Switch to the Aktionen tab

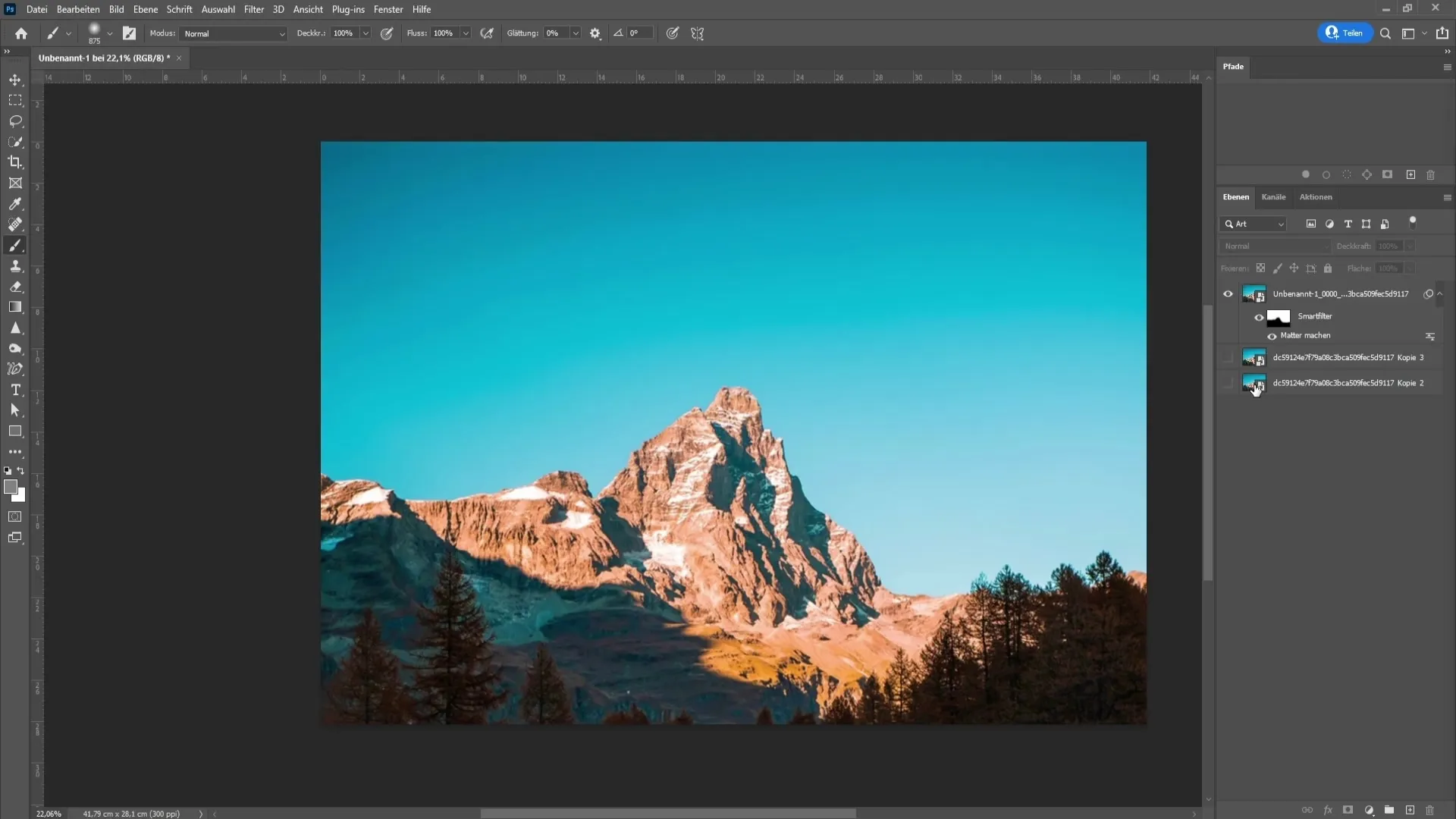pos(1315,196)
